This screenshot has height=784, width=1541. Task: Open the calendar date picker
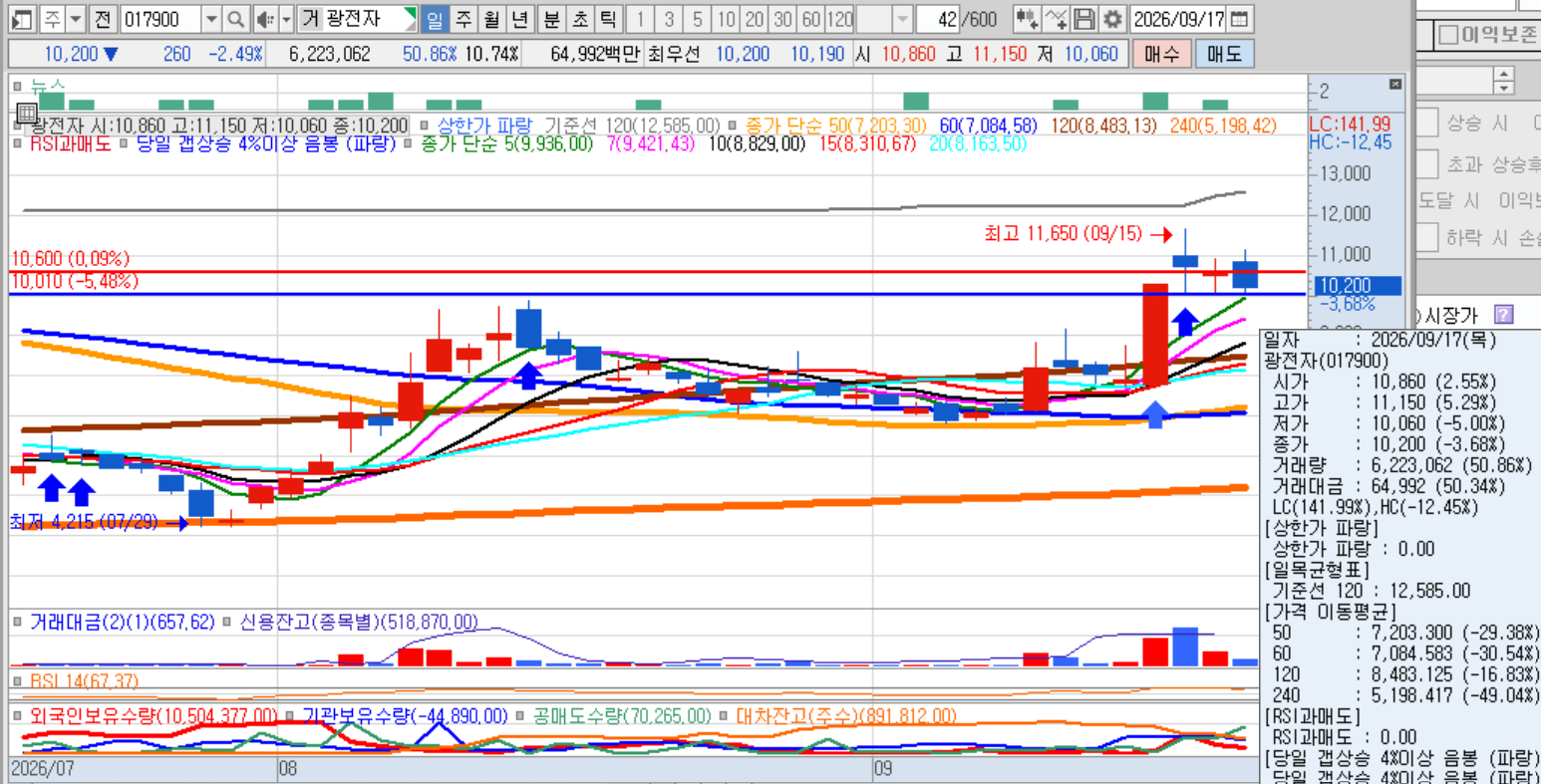click(1239, 19)
